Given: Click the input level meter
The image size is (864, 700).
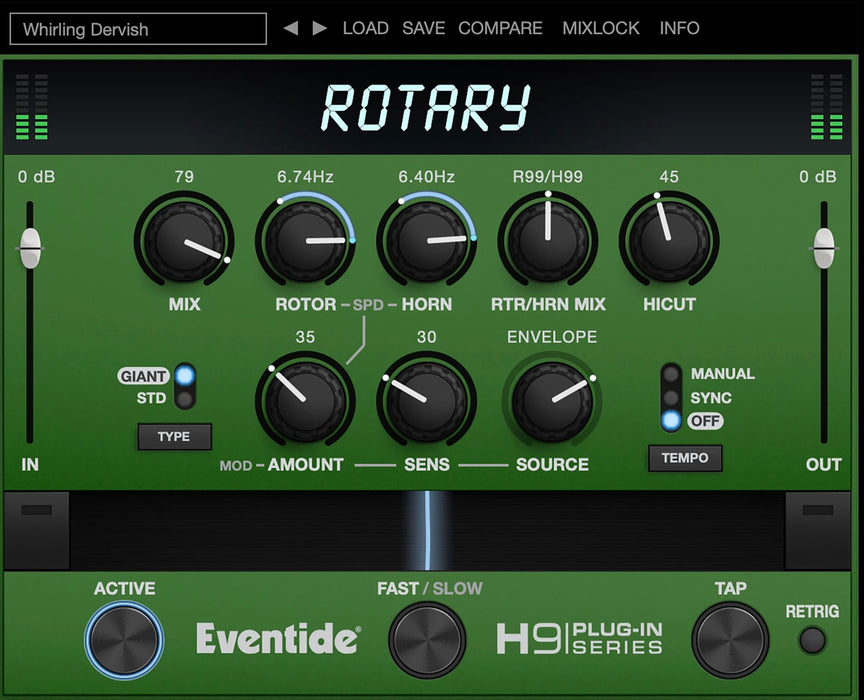Looking at the screenshot, I should (32, 106).
